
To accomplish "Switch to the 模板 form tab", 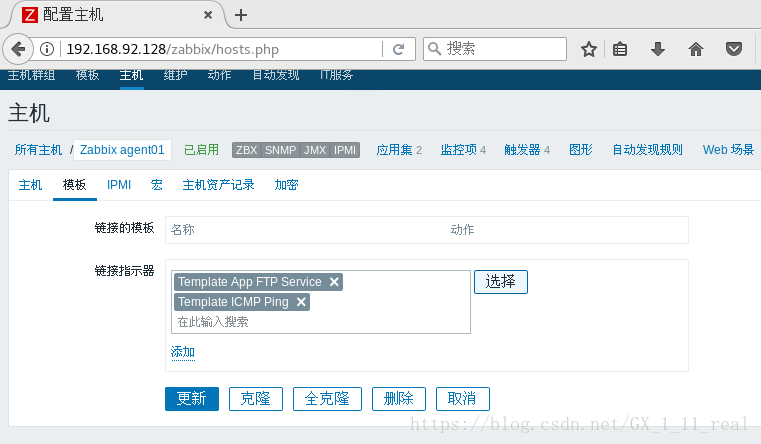I will (74, 185).
